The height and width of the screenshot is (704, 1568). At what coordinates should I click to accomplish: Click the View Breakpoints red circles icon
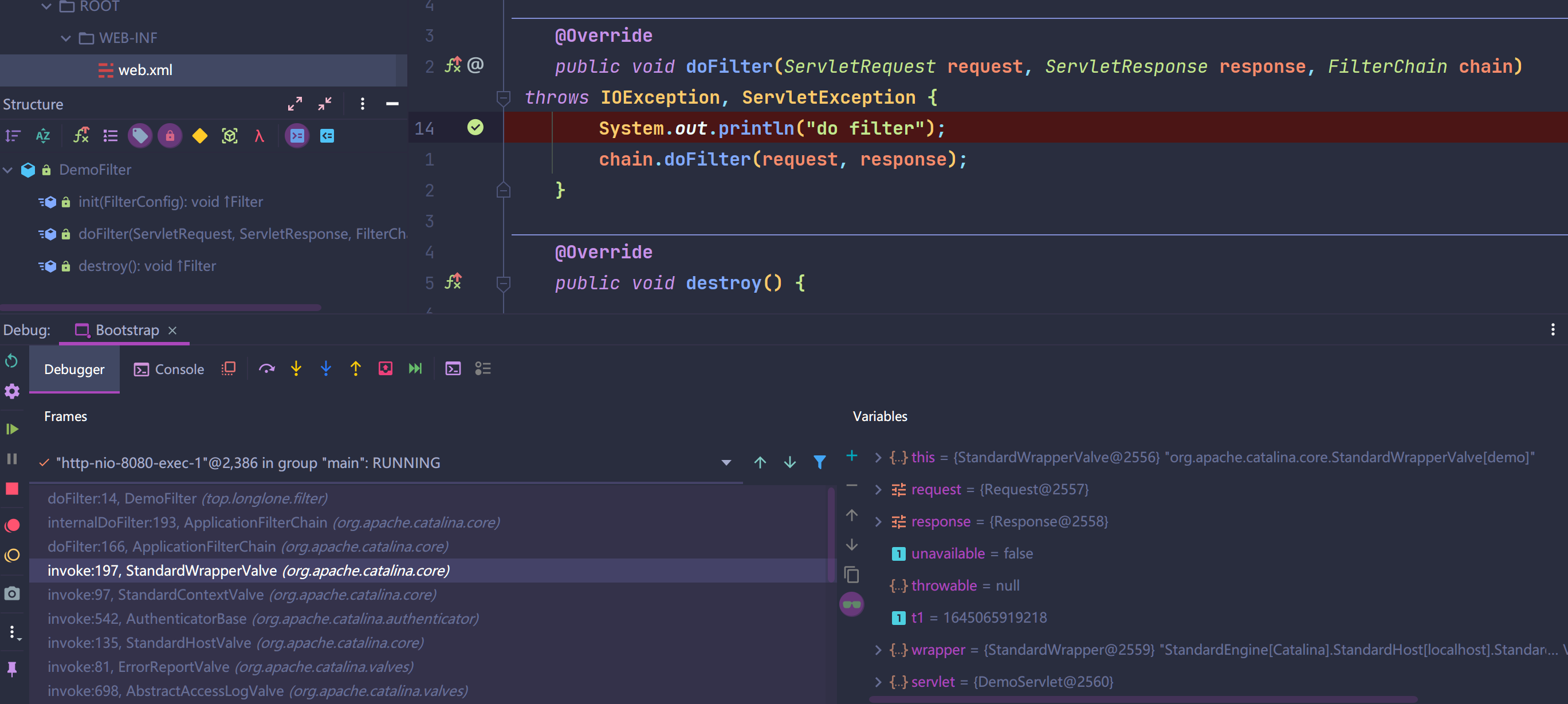(x=12, y=525)
